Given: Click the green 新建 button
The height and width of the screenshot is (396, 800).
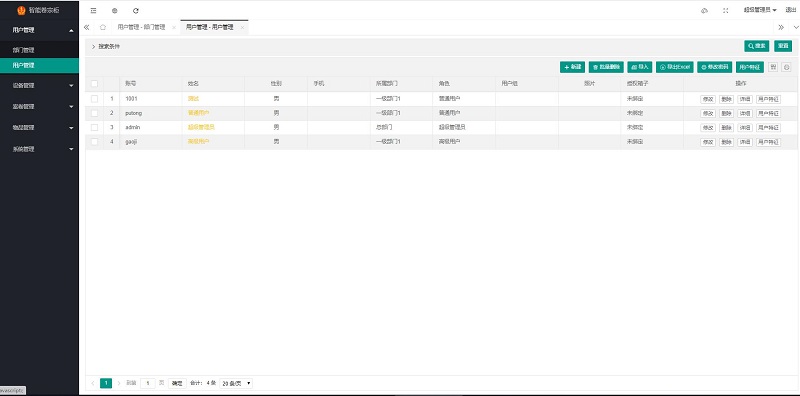Looking at the screenshot, I should click(572, 67).
